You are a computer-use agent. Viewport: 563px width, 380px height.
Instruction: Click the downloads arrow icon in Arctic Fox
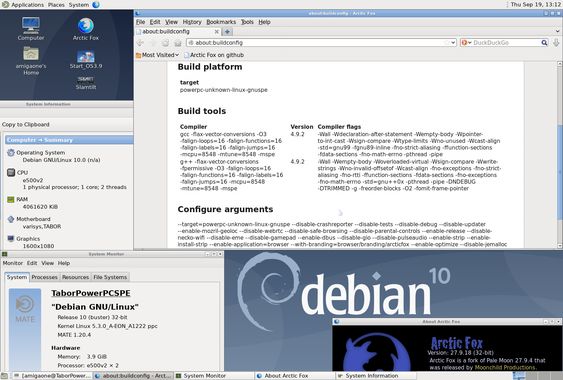tap(556, 43)
